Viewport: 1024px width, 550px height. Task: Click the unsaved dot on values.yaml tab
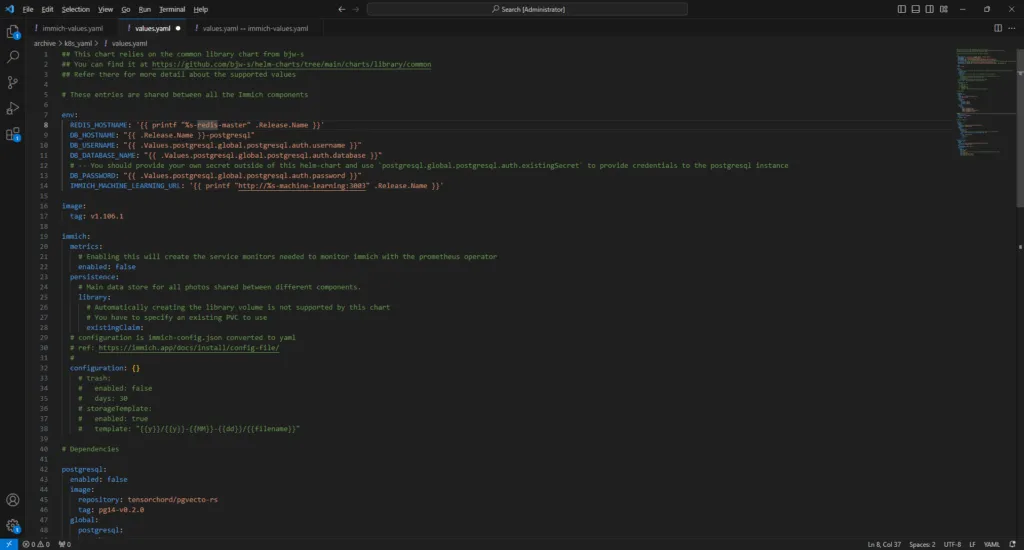coord(178,28)
